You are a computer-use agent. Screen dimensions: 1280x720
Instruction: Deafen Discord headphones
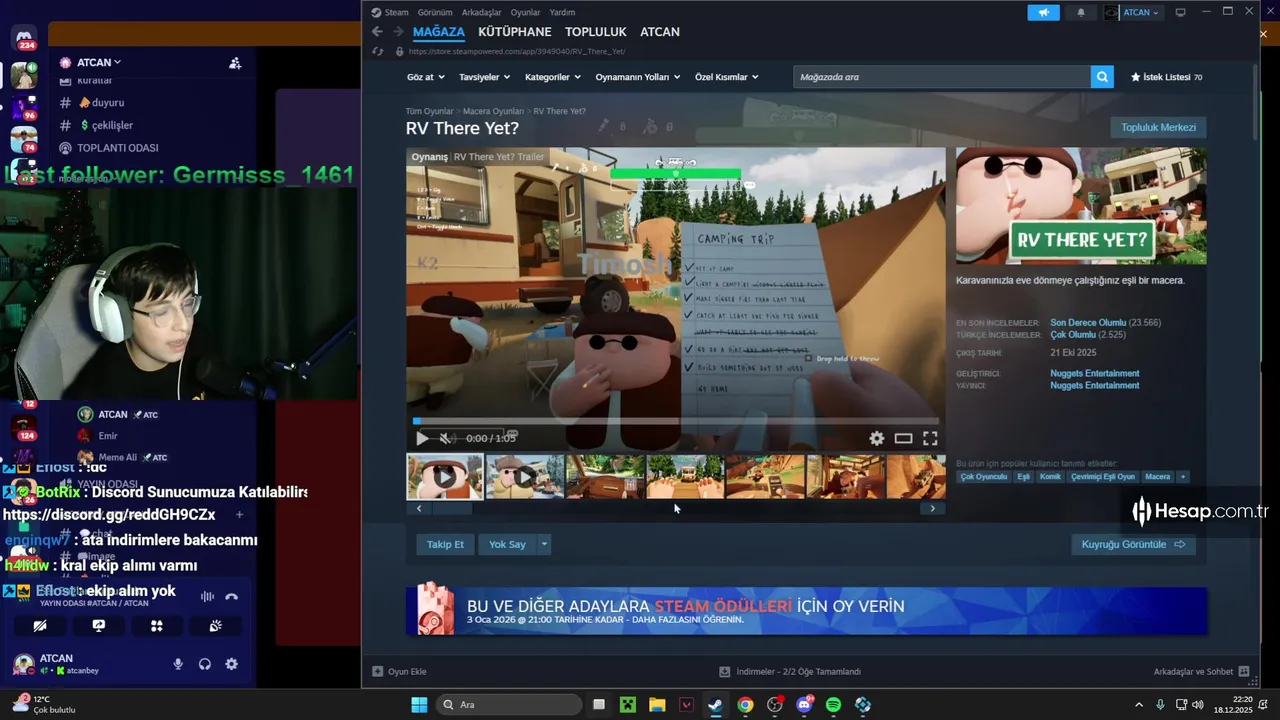click(205, 664)
